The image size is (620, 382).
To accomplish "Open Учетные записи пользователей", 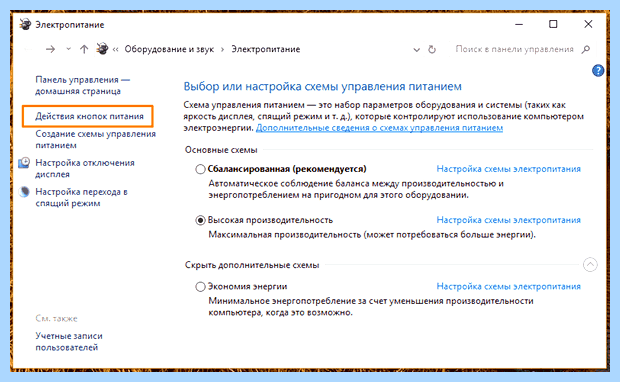I will 69,342.
